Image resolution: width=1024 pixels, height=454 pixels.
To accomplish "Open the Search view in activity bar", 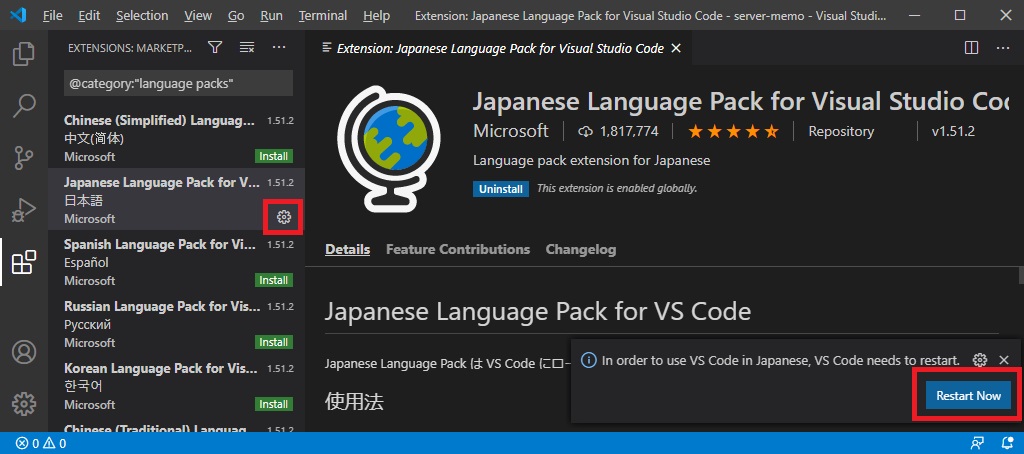I will tap(24, 106).
